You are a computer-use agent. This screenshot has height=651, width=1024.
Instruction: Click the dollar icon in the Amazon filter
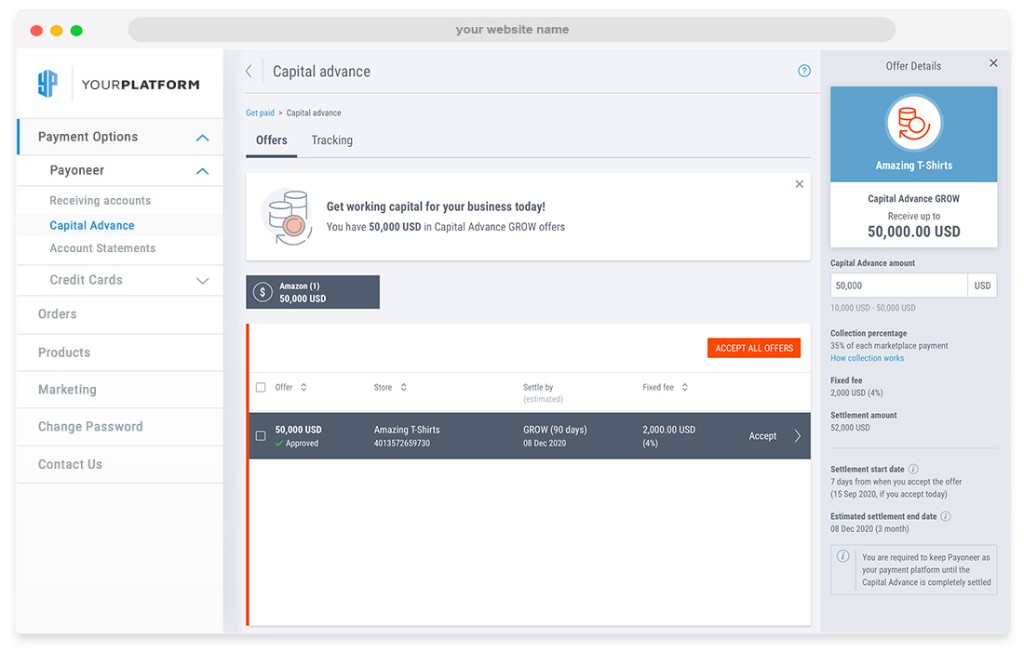point(263,292)
